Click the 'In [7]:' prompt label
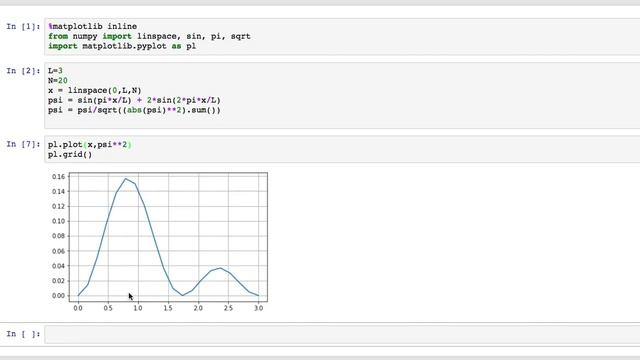 pyautogui.click(x=23, y=144)
